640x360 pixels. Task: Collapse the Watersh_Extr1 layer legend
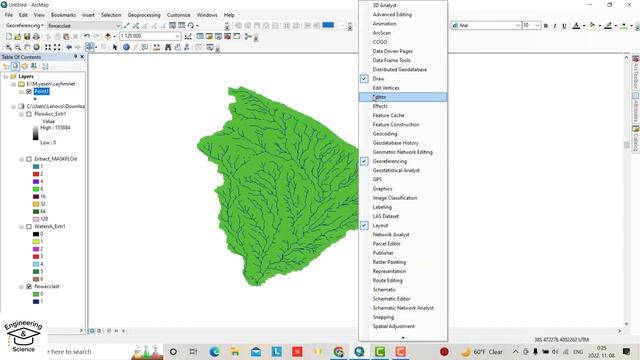(21, 227)
